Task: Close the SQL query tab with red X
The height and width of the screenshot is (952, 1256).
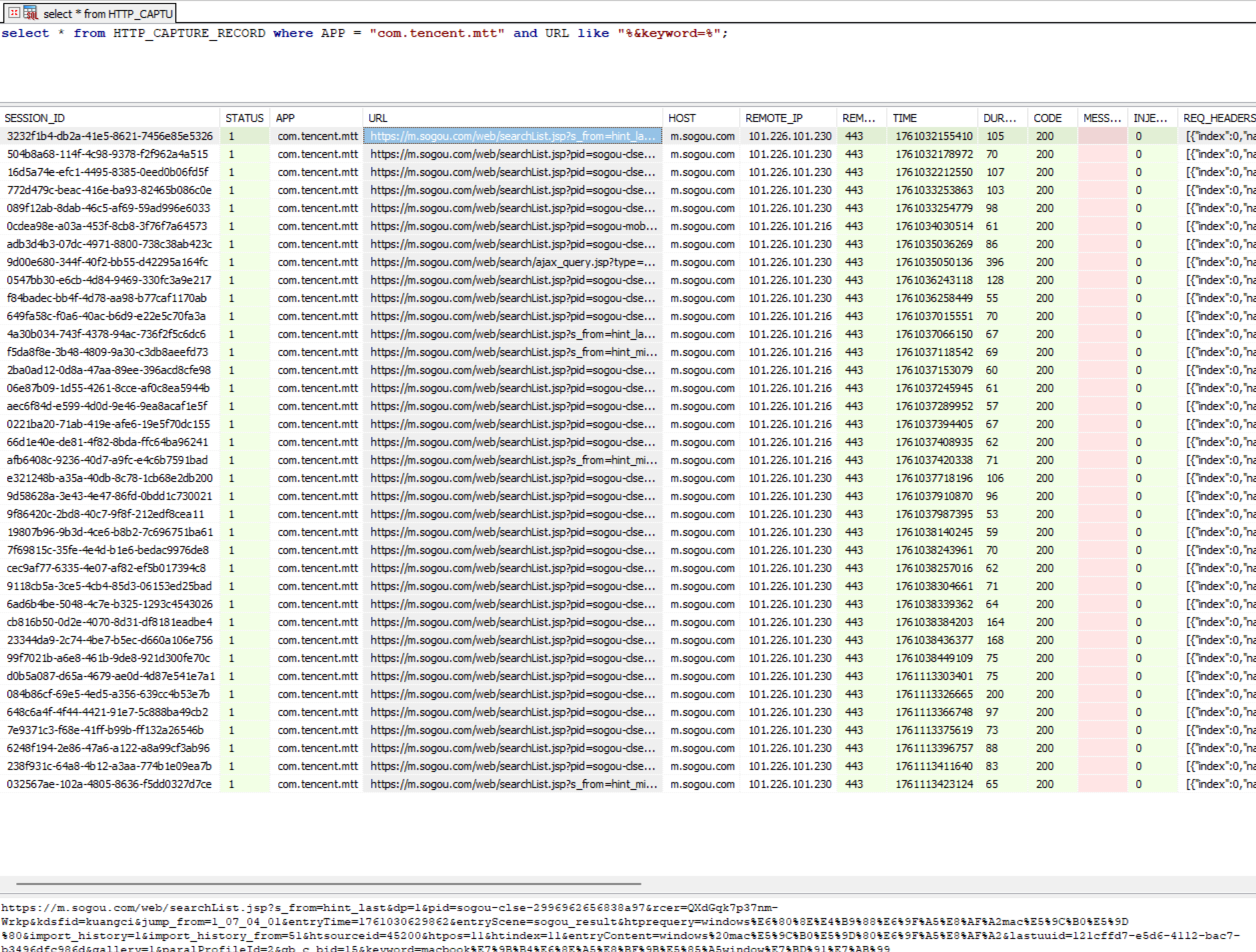Action: 14,13
